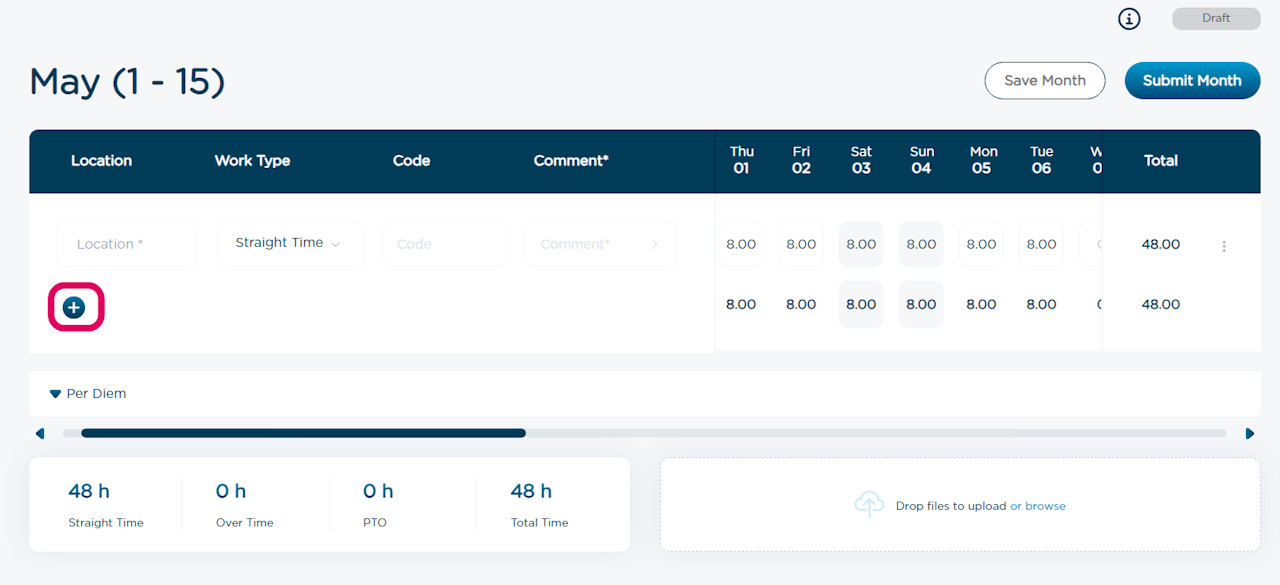Click the Location input field
This screenshot has height=585, width=1280.
pyautogui.click(x=127, y=243)
